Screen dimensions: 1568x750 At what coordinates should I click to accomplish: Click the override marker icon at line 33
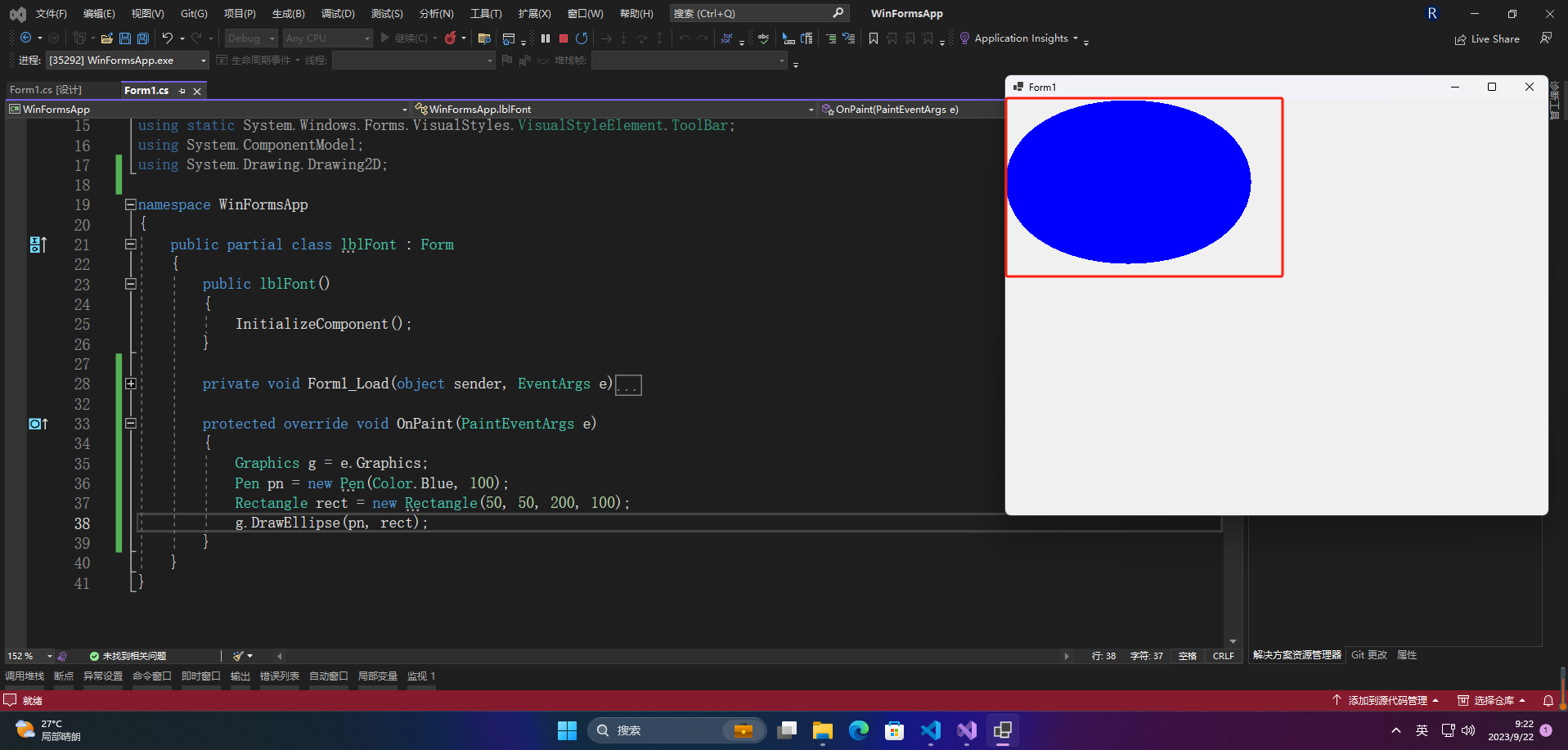(x=38, y=424)
